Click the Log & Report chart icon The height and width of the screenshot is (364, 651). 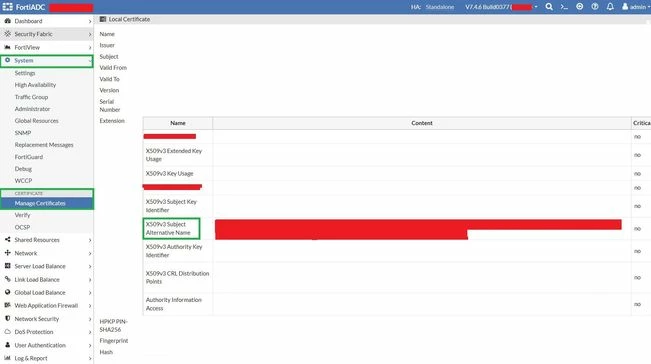(x=7, y=358)
